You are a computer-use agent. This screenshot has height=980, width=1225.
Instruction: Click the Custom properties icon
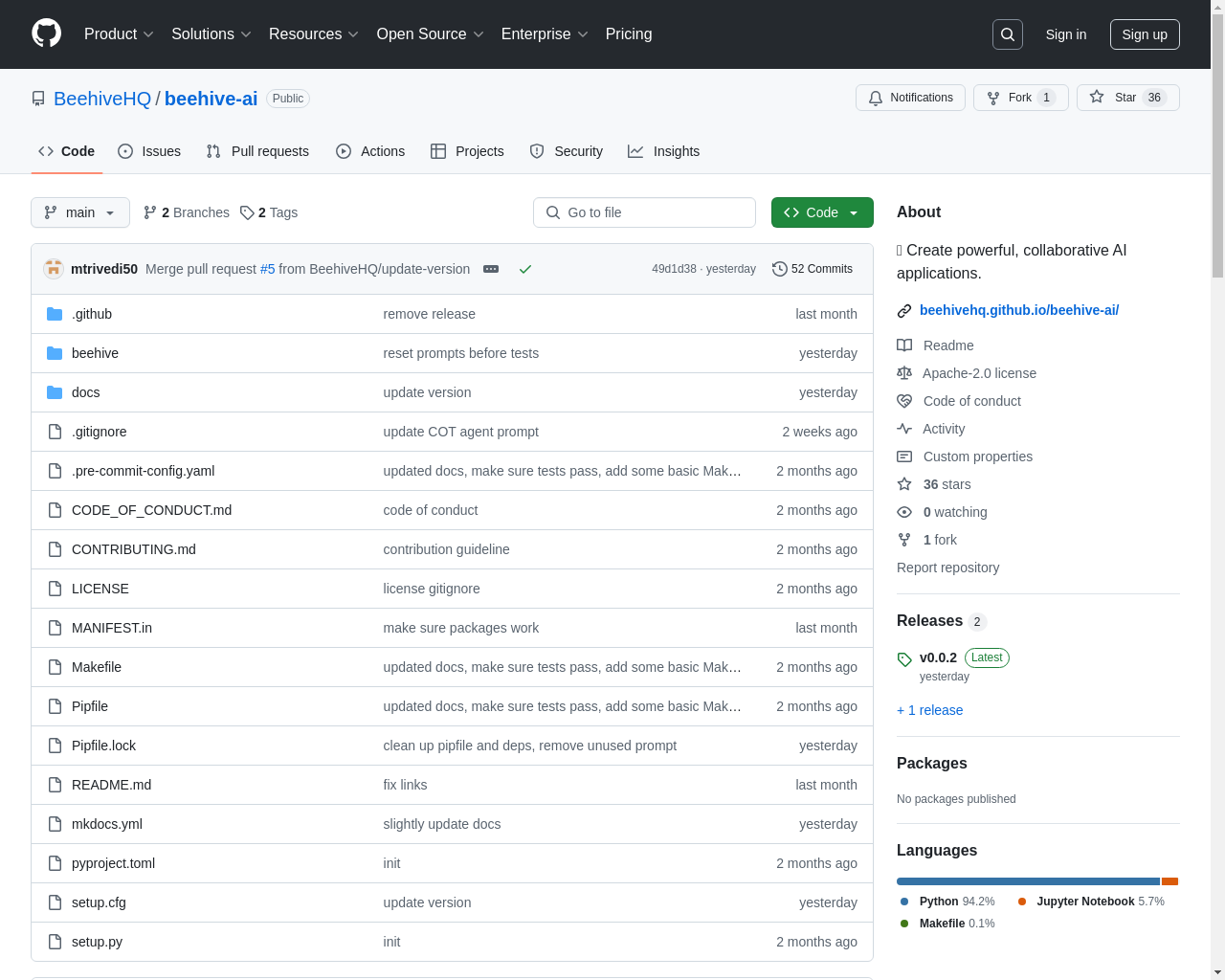click(x=904, y=457)
